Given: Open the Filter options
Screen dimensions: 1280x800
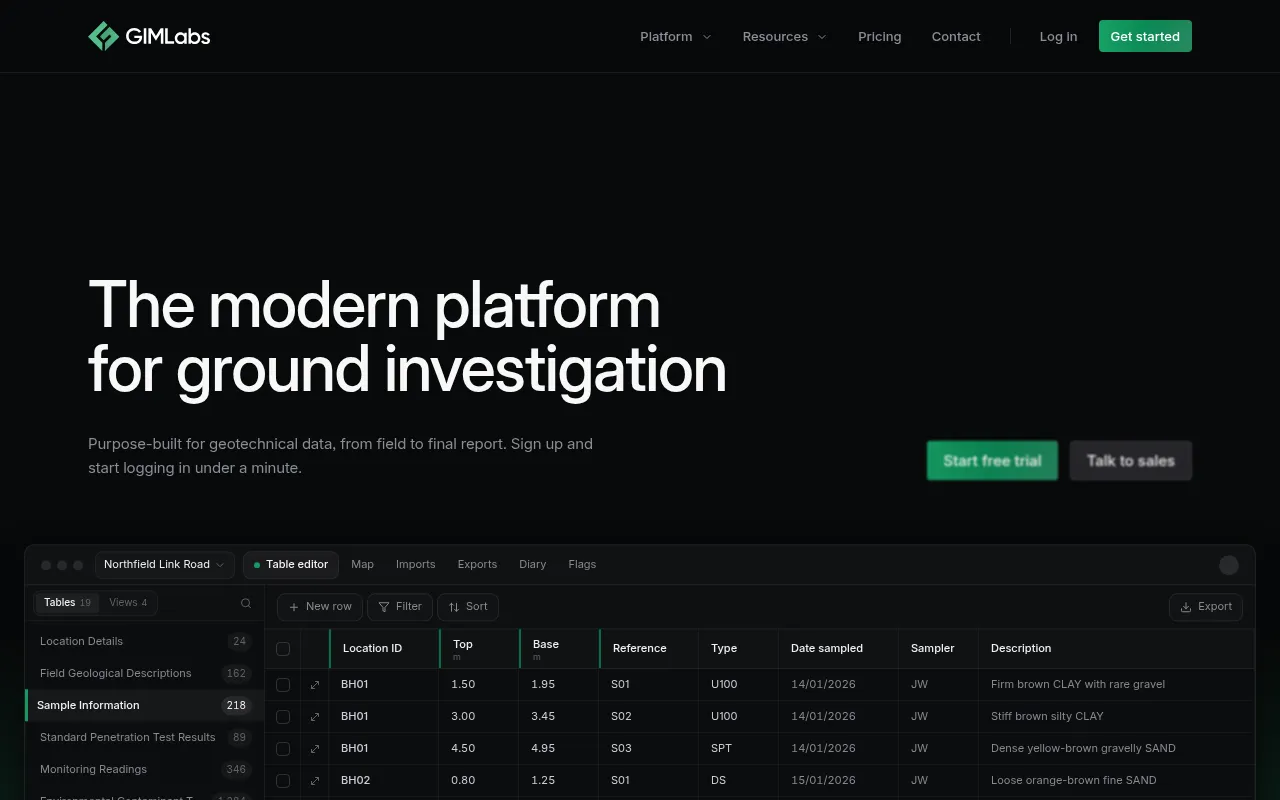Looking at the screenshot, I should pyautogui.click(x=400, y=607).
